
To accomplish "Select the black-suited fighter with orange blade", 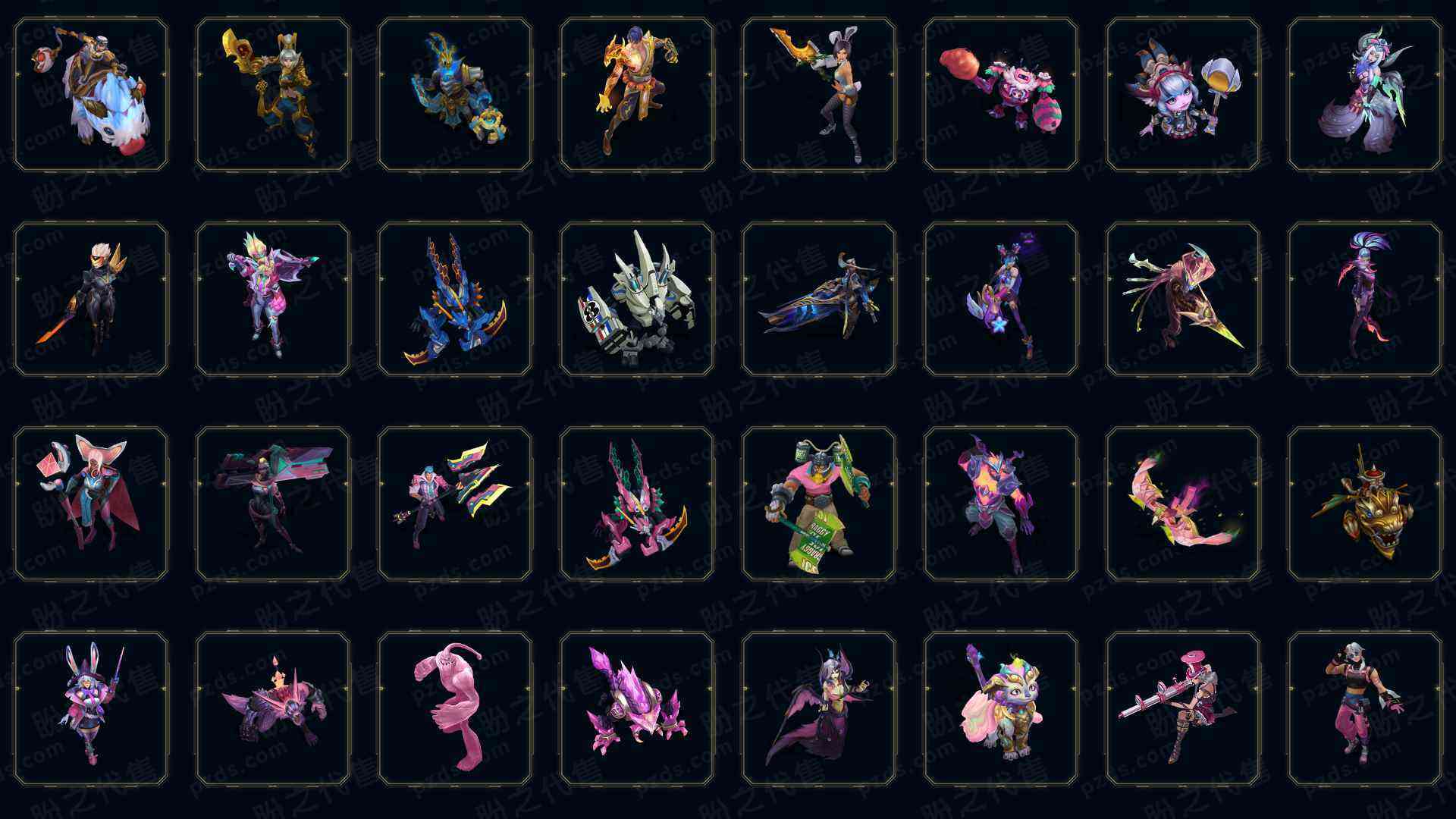I will 91,300.
